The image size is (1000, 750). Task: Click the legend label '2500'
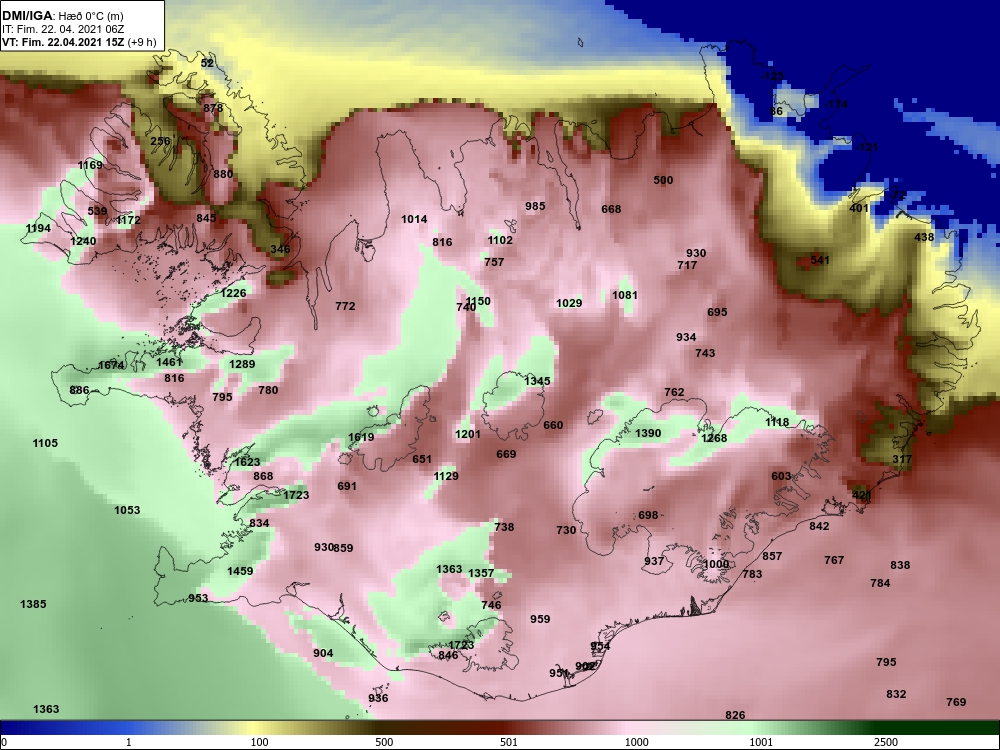pyautogui.click(x=886, y=742)
